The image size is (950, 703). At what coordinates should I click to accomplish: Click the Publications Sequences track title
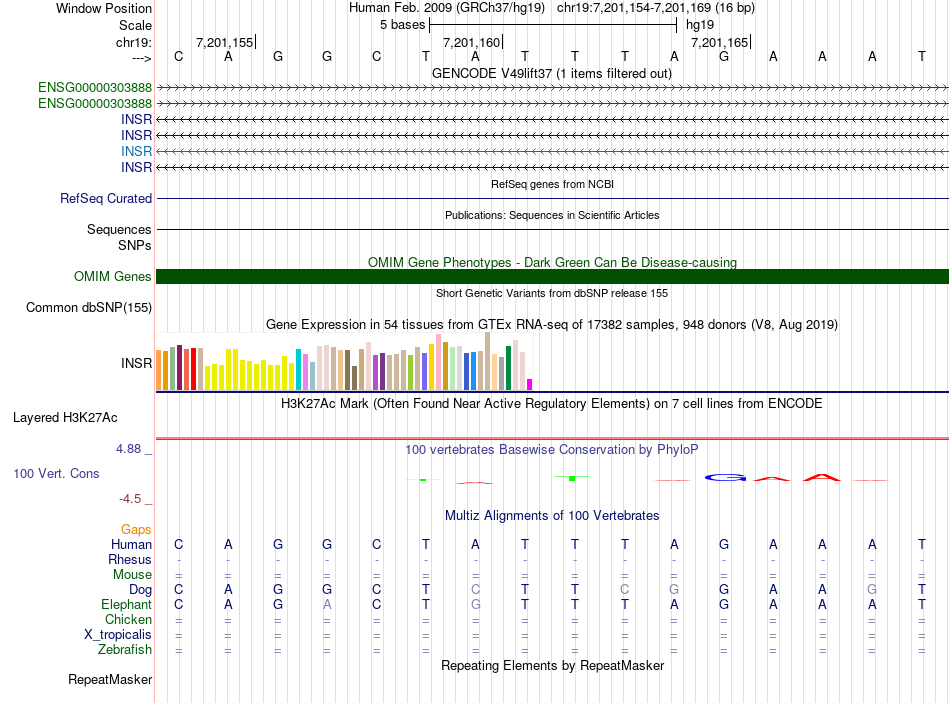552,215
